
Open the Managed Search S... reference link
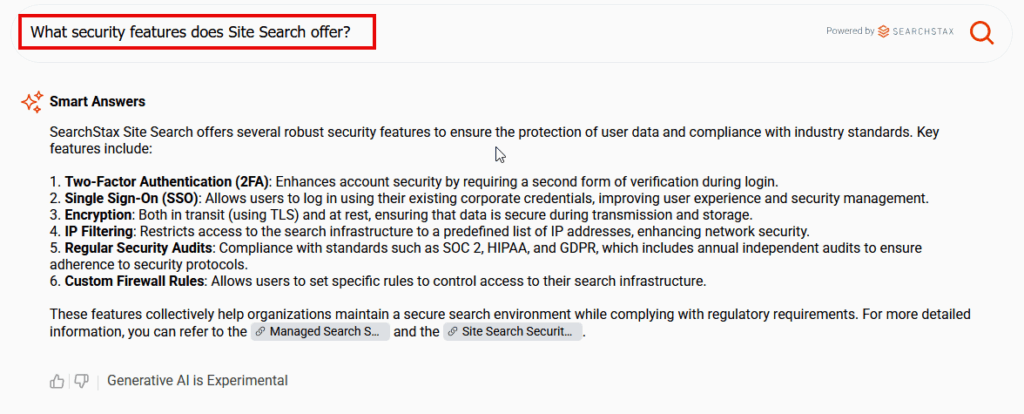tap(321, 332)
